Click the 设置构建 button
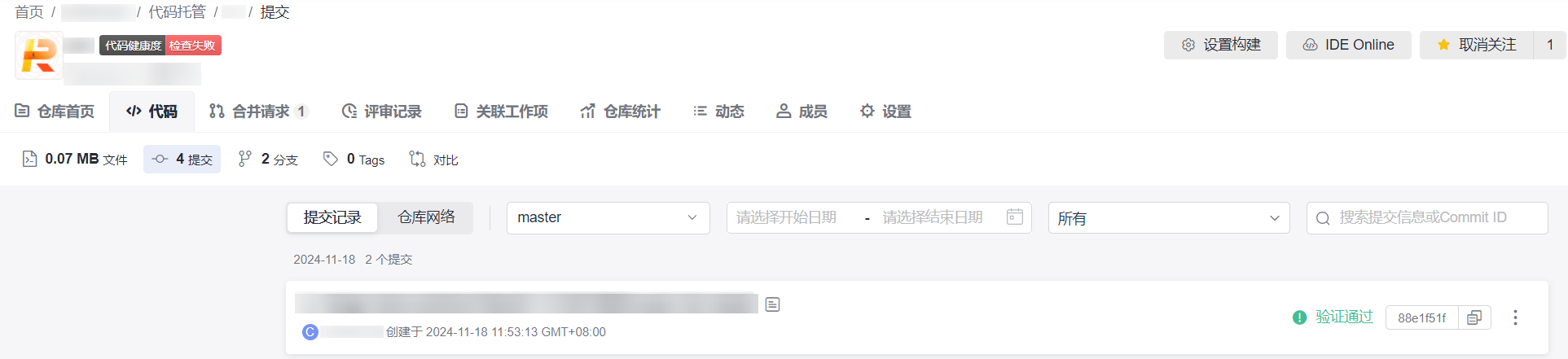Viewport: 1568px width, 359px height. [x=1220, y=45]
